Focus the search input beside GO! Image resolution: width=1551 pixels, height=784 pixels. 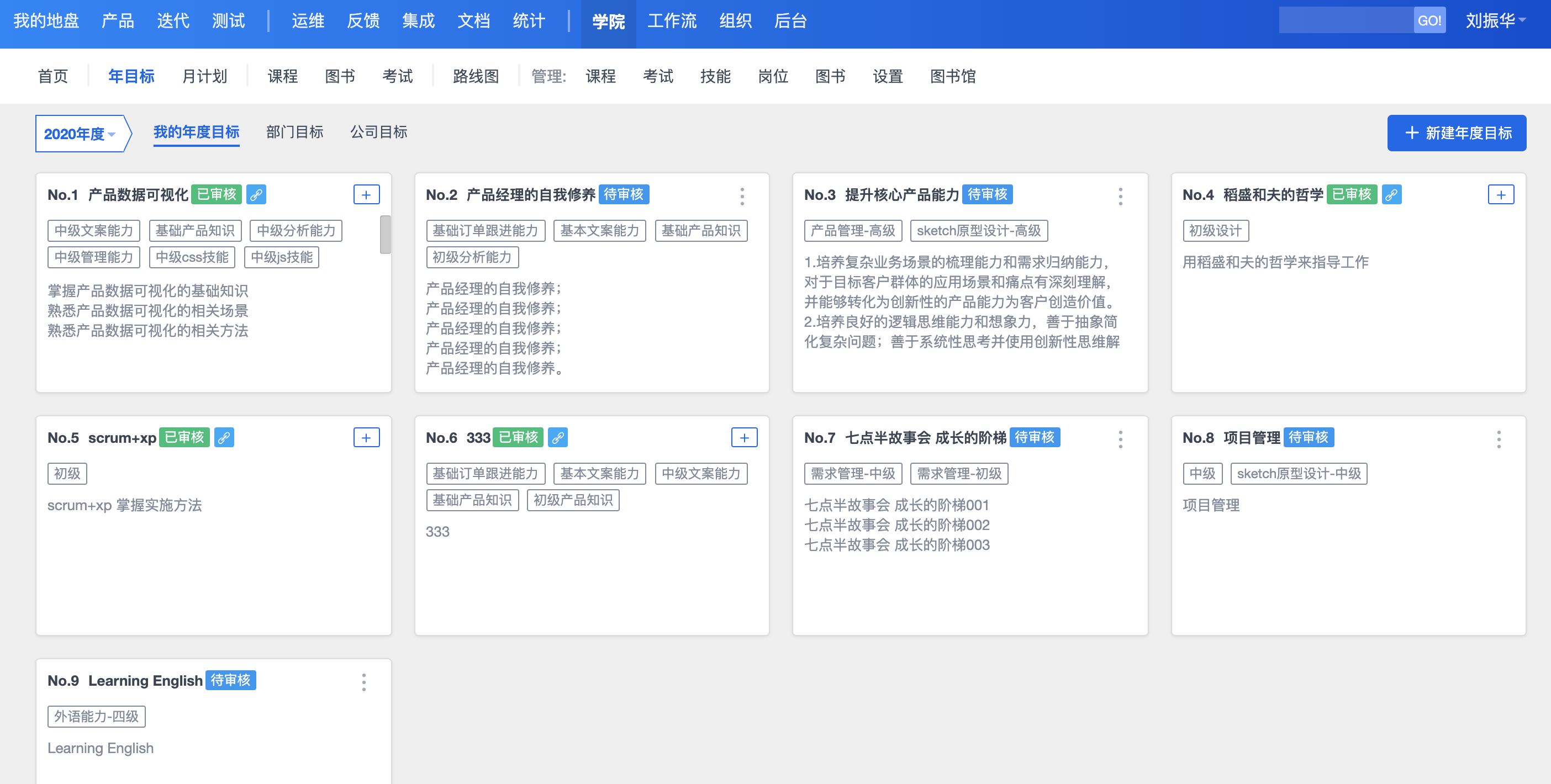click(x=1346, y=20)
